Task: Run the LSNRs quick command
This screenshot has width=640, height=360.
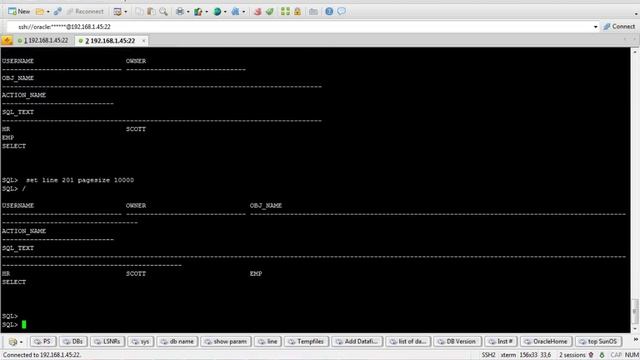Action: (x=107, y=341)
